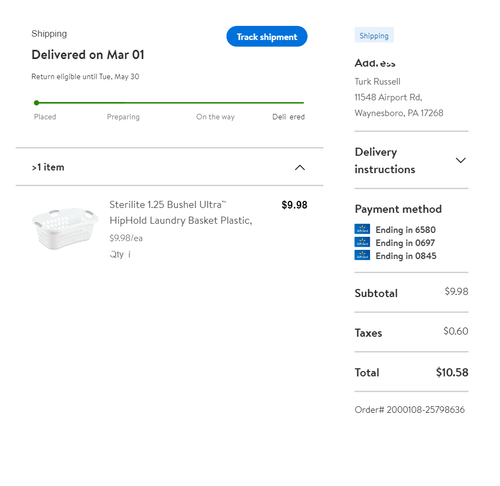Click the Taxes amount $0.60

[x=456, y=331]
